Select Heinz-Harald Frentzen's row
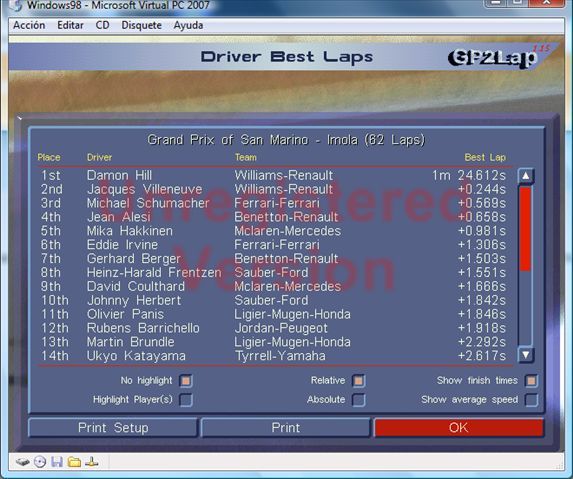573x479 pixels. [273, 273]
